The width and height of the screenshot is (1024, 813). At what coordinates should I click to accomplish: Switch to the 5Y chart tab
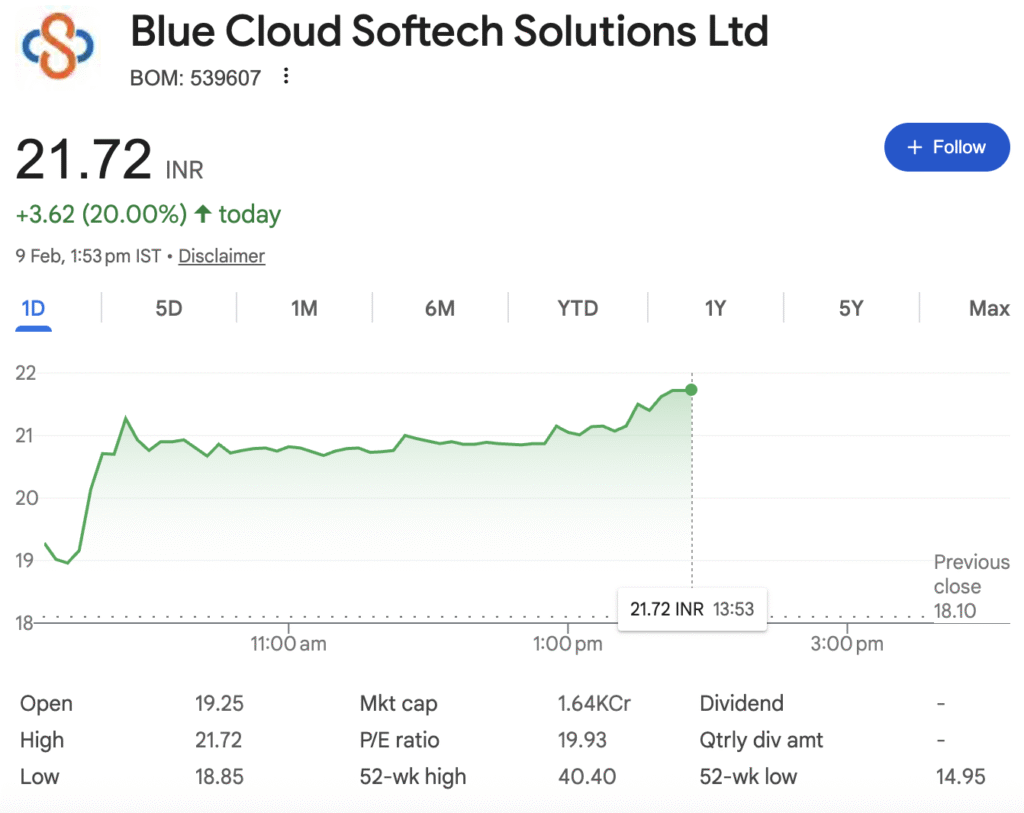[850, 308]
